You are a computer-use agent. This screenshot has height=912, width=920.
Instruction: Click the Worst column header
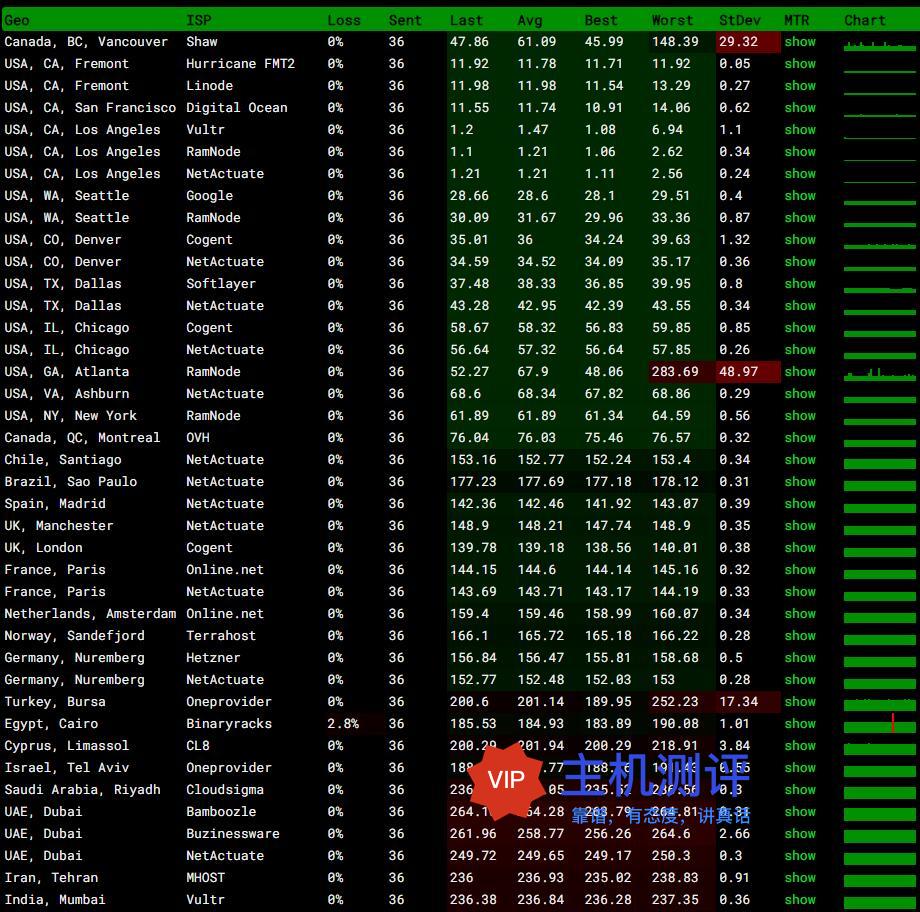(672, 21)
